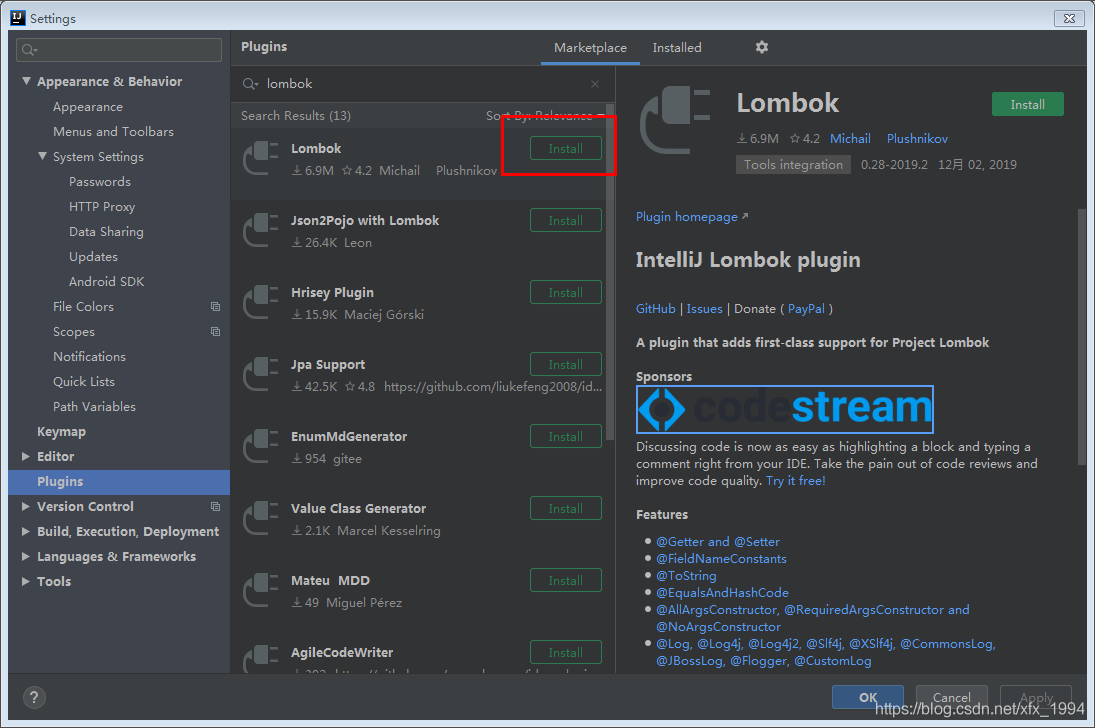Click the AgileCodeWriter plugin icon

point(260,658)
